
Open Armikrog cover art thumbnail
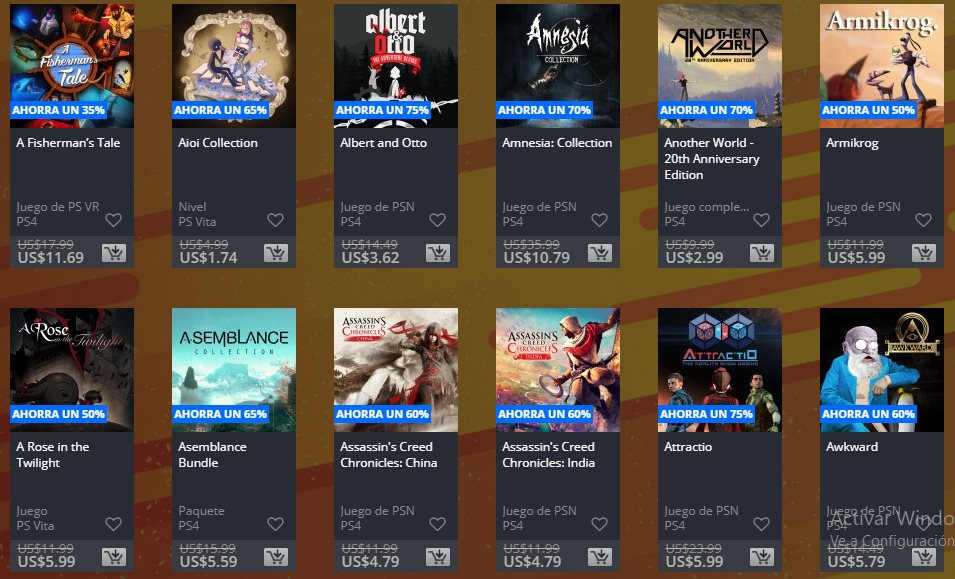pos(882,66)
